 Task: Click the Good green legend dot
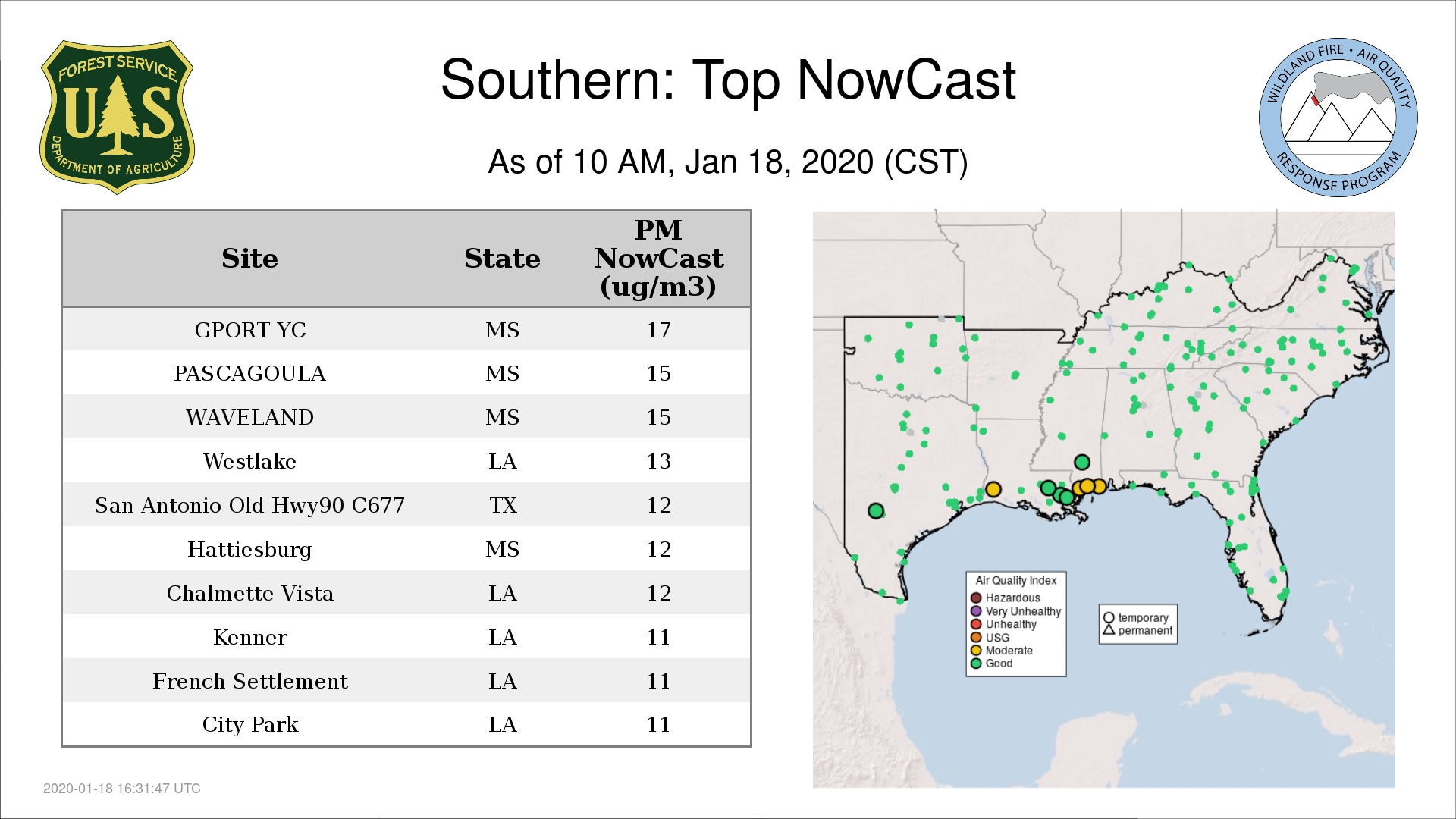(977, 664)
